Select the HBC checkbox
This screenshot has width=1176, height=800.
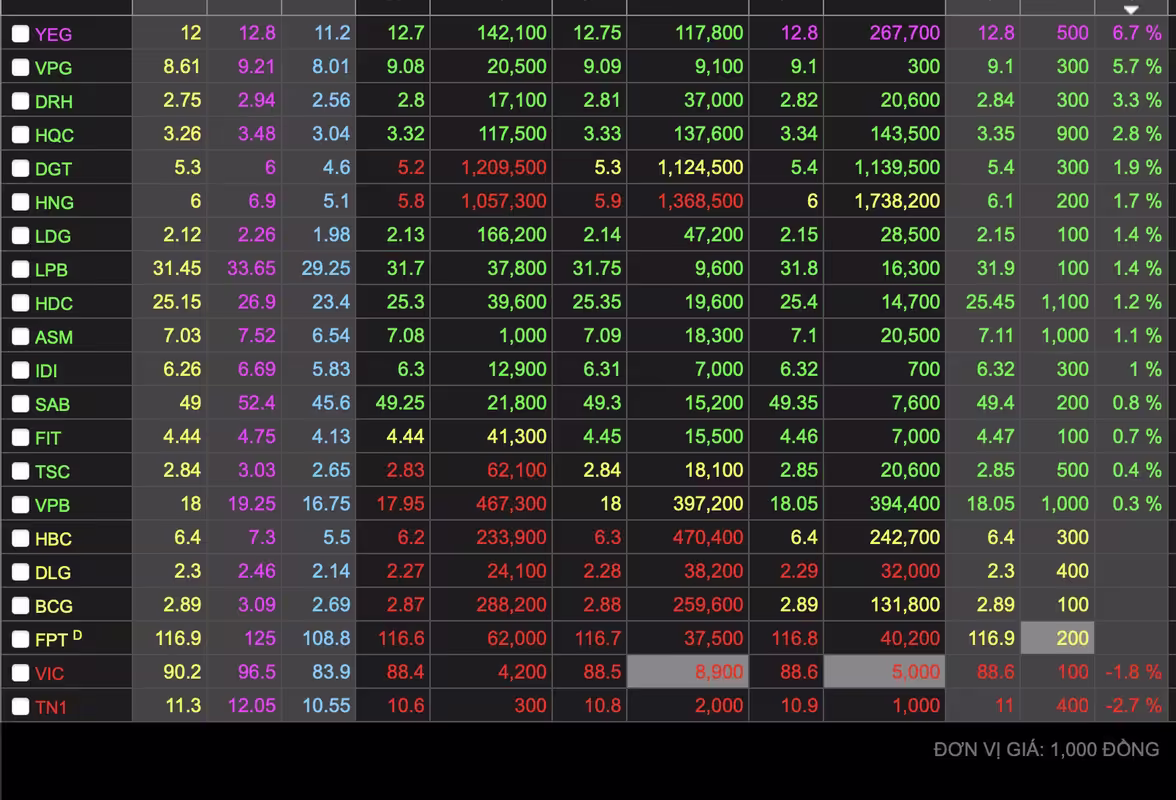[x=20, y=538]
